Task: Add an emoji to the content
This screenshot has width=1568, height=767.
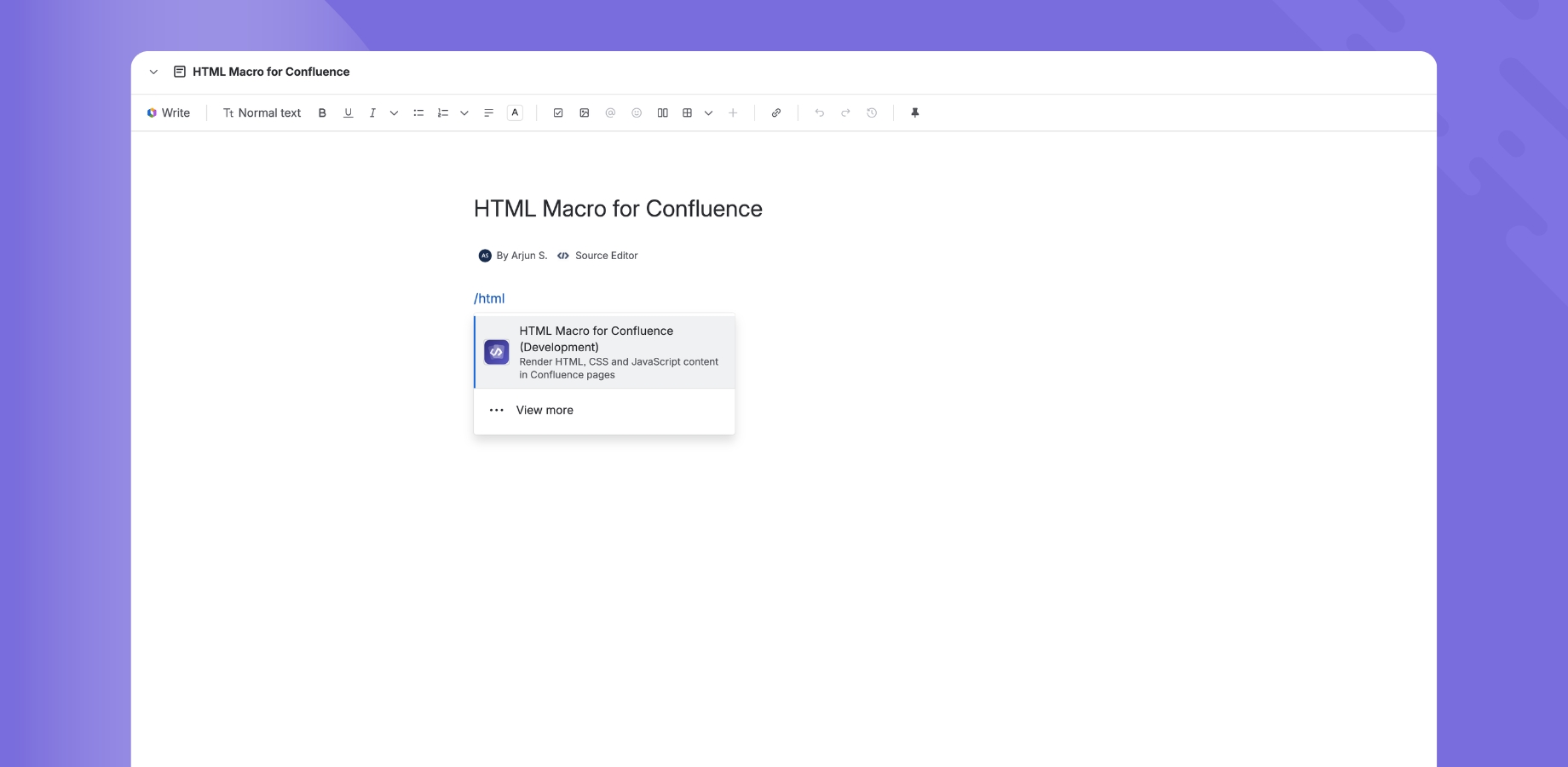Action: point(637,112)
